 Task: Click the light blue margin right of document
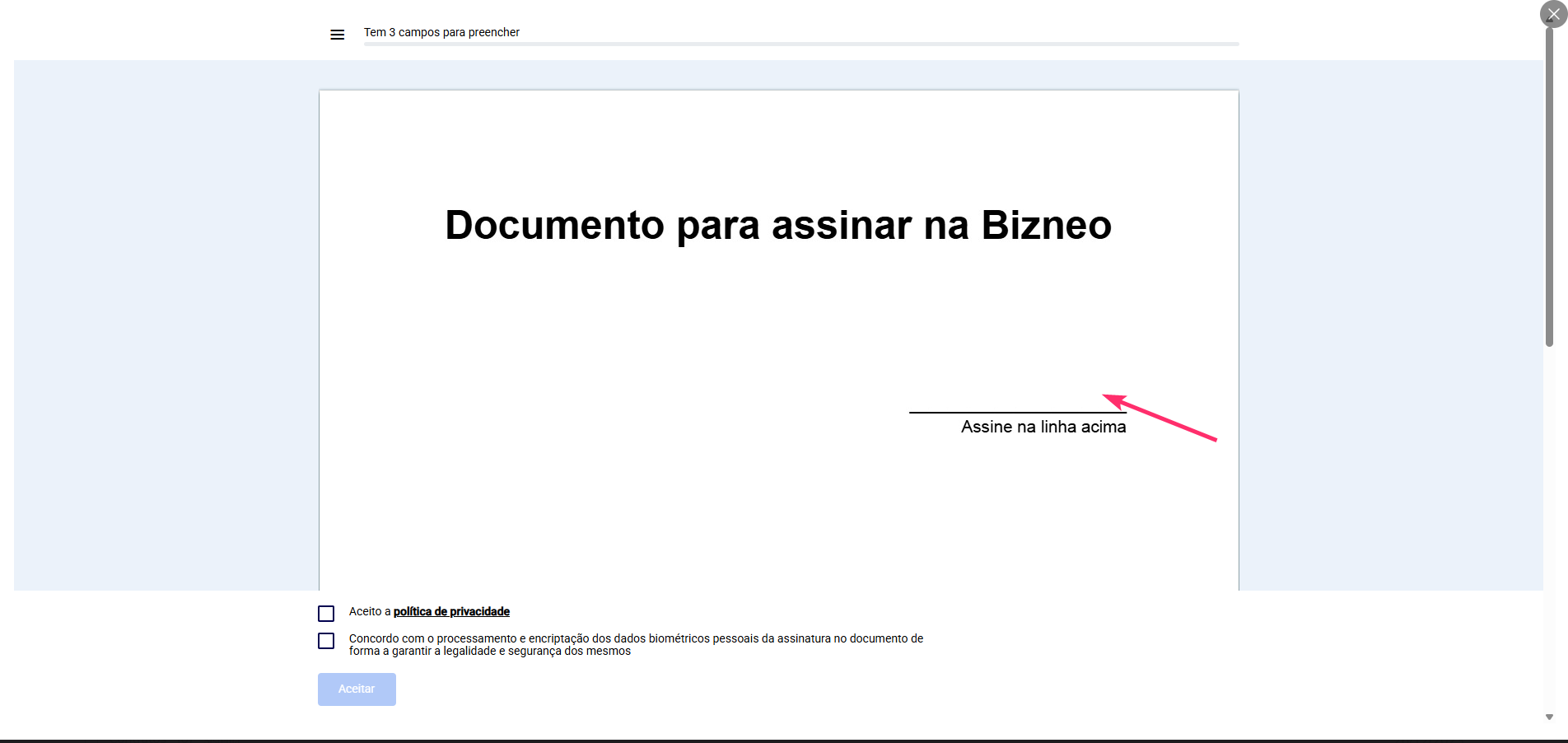tap(1392, 329)
